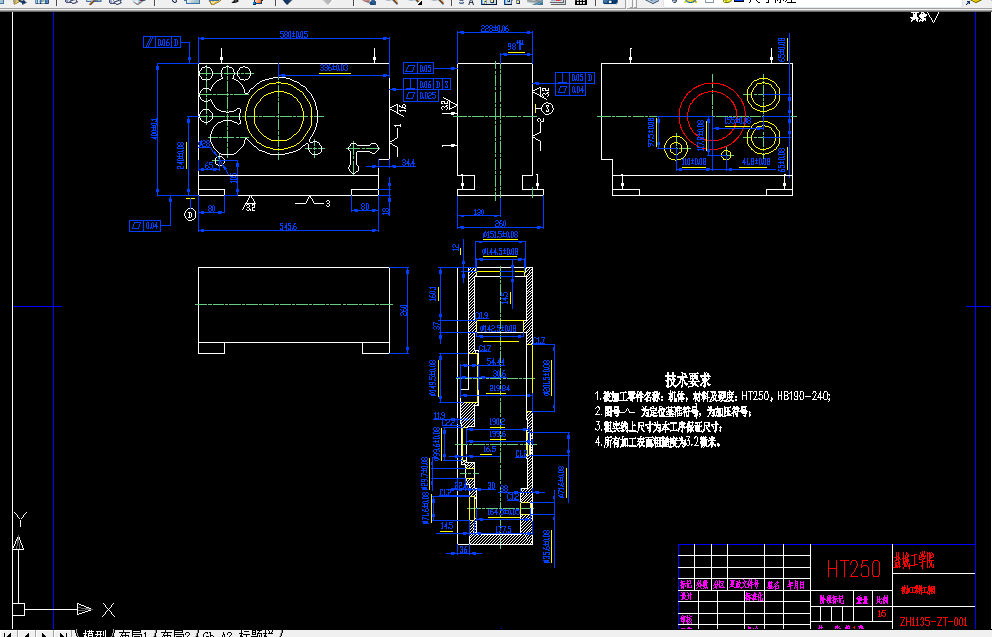992x637 pixels.
Task: Select the 14.5 dimension in section view
Action: [447, 526]
